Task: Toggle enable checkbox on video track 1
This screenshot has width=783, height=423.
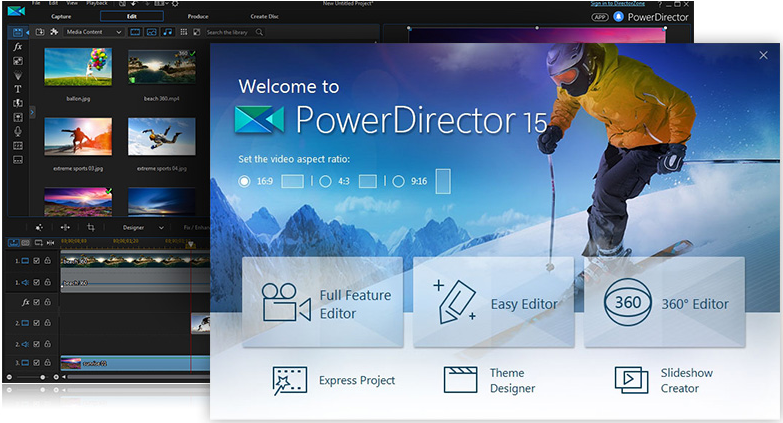Action: [36, 261]
